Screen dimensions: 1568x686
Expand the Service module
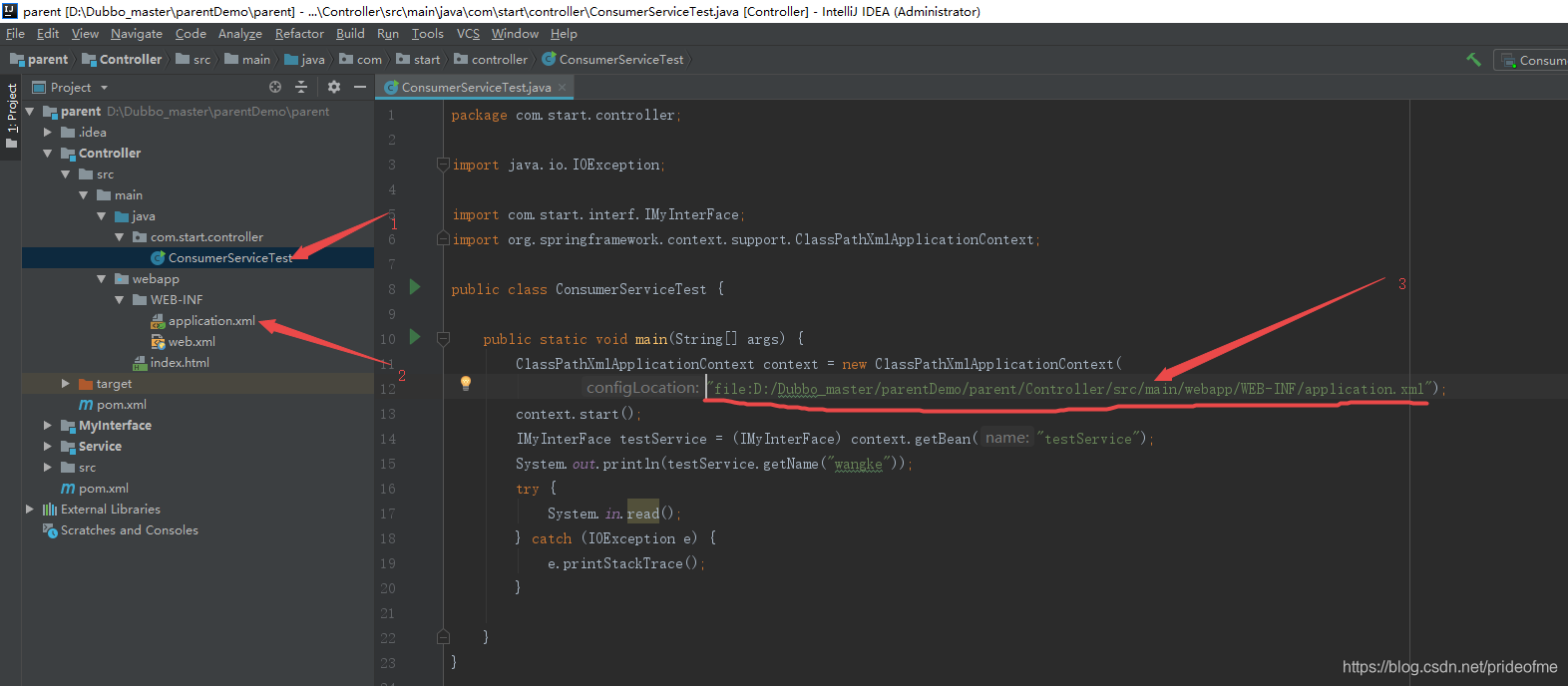coord(47,447)
